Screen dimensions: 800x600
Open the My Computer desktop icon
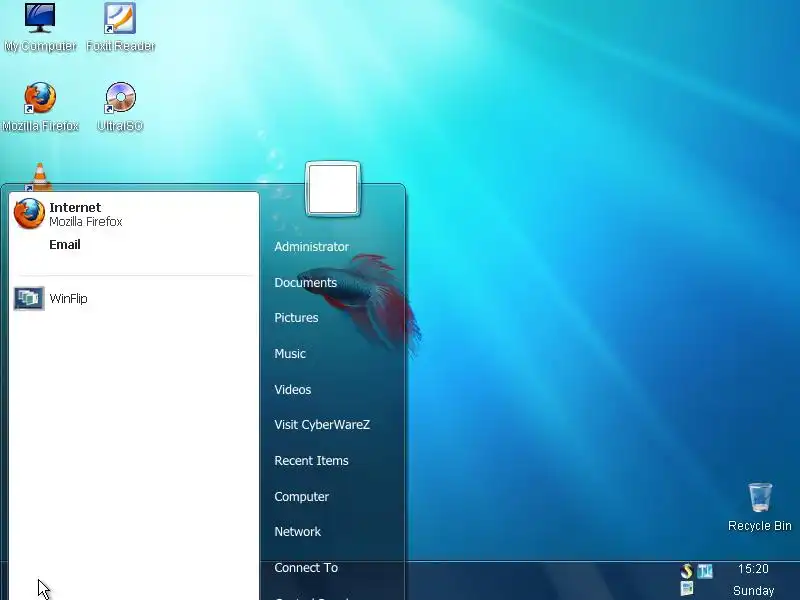click(x=40, y=27)
